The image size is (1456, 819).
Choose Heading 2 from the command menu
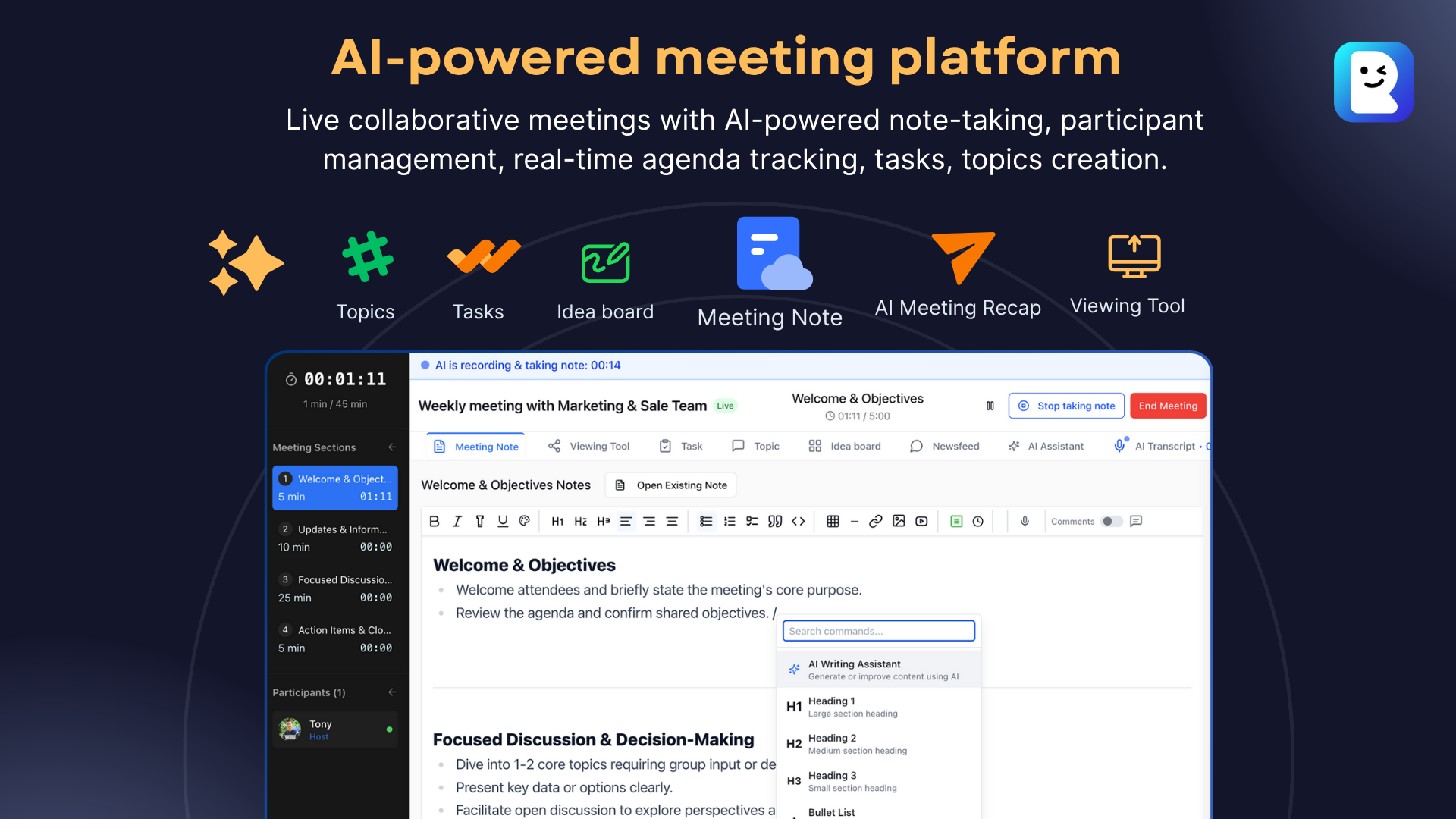coord(857,744)
